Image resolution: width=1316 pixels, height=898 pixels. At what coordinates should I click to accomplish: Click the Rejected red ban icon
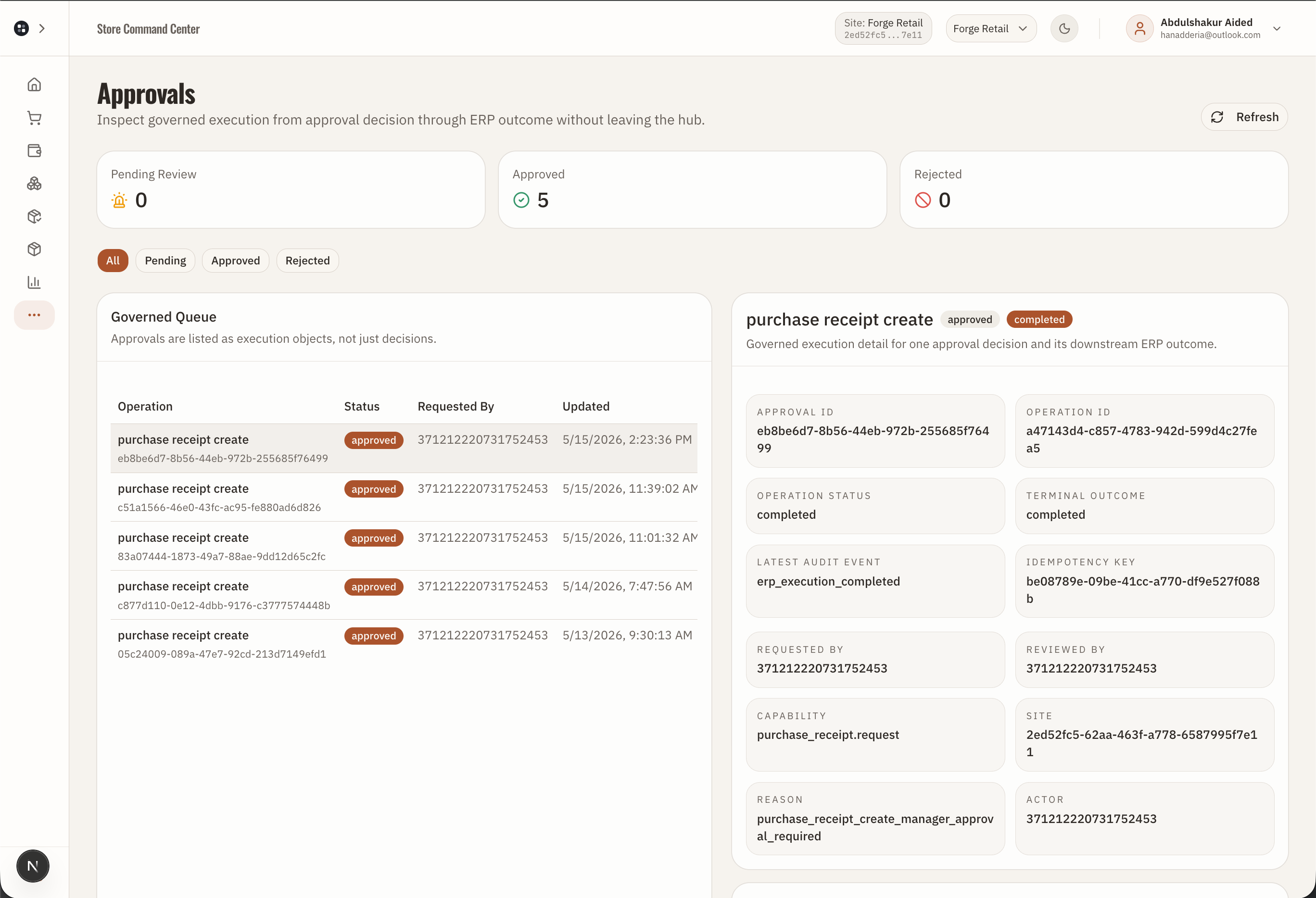click(923, 200)
